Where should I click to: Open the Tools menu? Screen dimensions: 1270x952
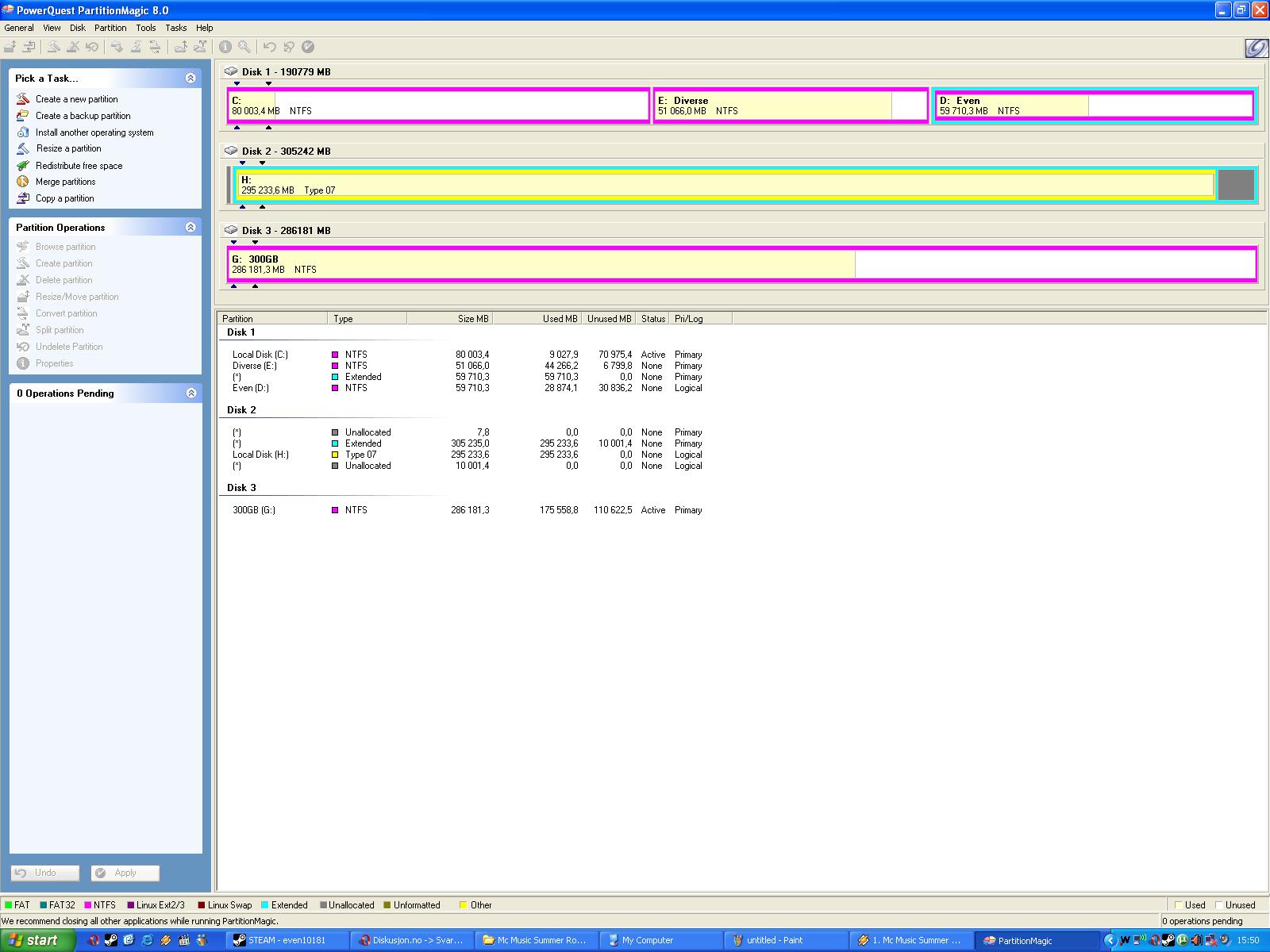click(x=146, y=28)
